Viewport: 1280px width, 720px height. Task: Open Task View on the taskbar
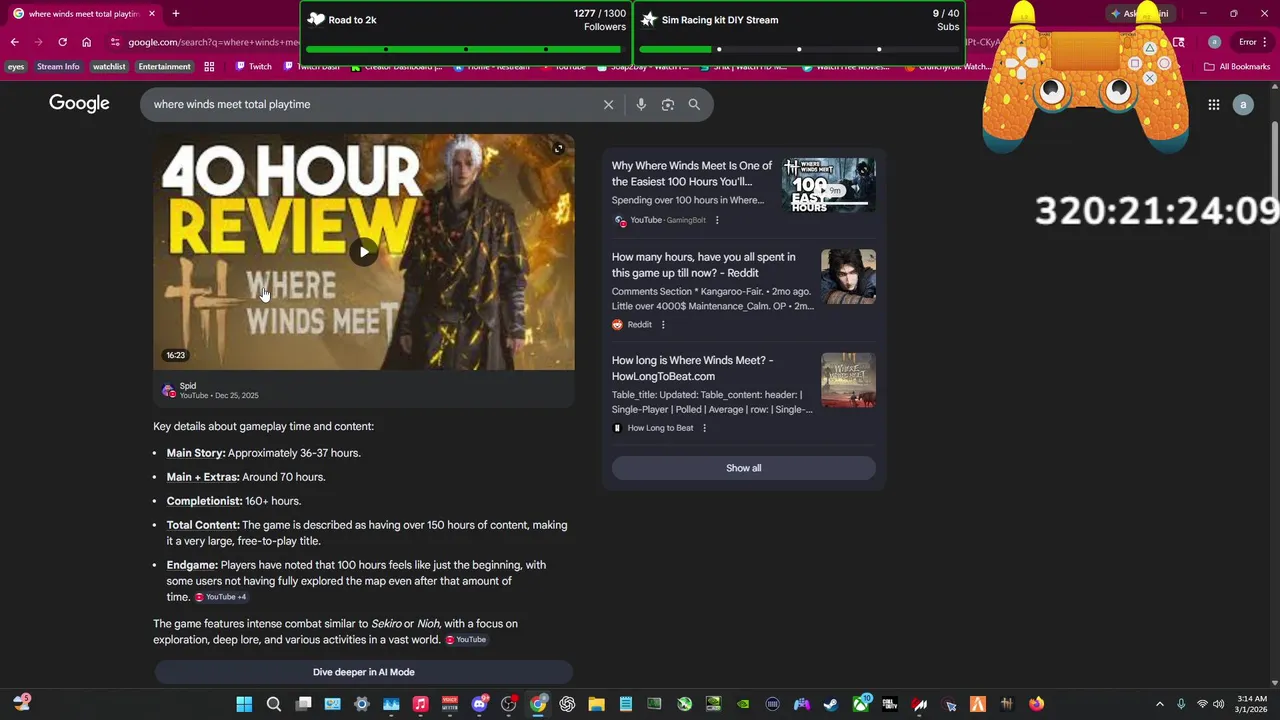point(303,704)
